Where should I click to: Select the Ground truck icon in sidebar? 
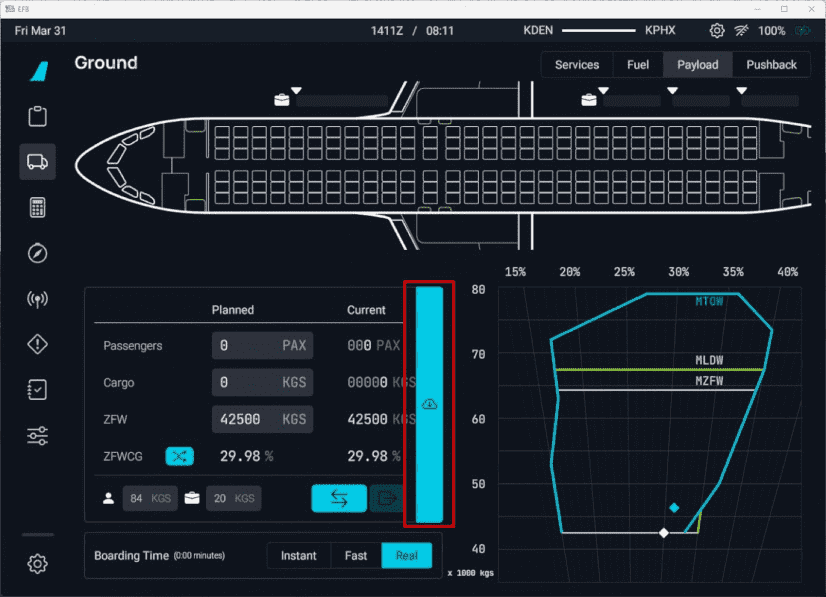(x=38, y=161)
